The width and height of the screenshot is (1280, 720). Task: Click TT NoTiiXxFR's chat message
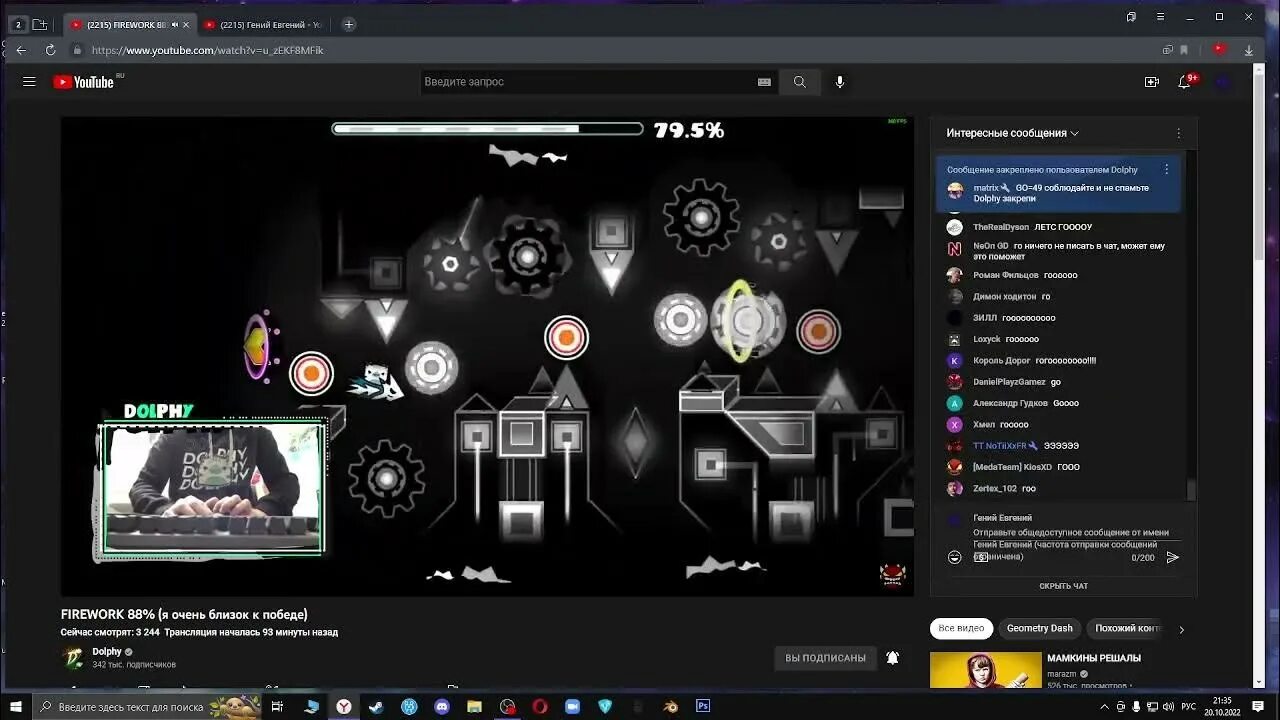(x=1060, y=446)
